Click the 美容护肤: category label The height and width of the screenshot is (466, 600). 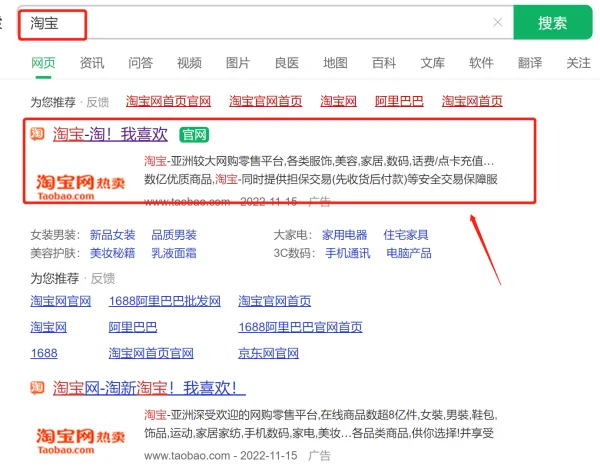[x=55, y=253]
